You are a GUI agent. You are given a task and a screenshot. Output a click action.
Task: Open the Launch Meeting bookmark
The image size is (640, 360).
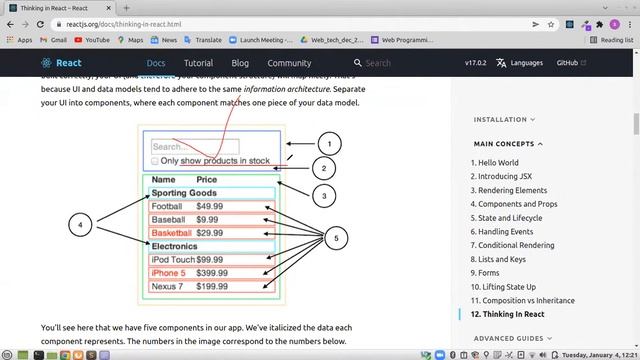coord(261,40)
